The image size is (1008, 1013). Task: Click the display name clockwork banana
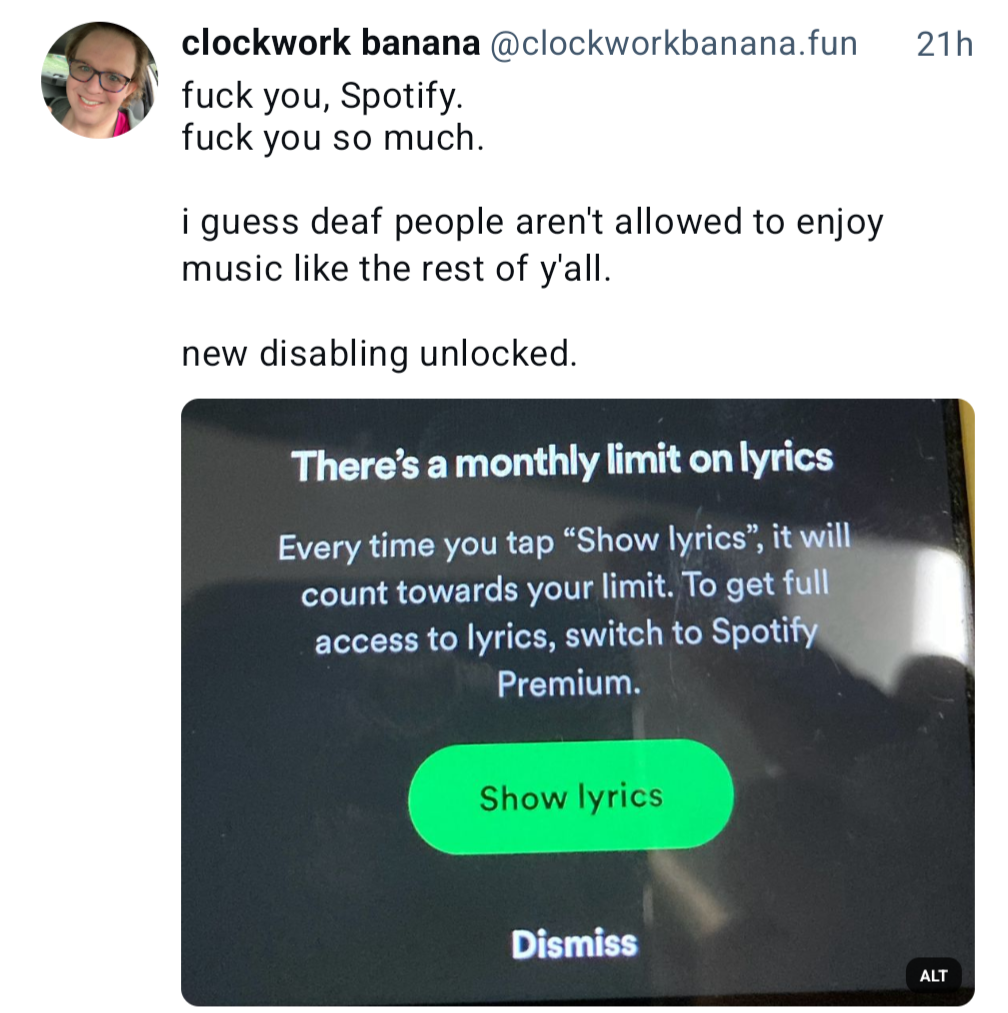[x=331, y=43]
